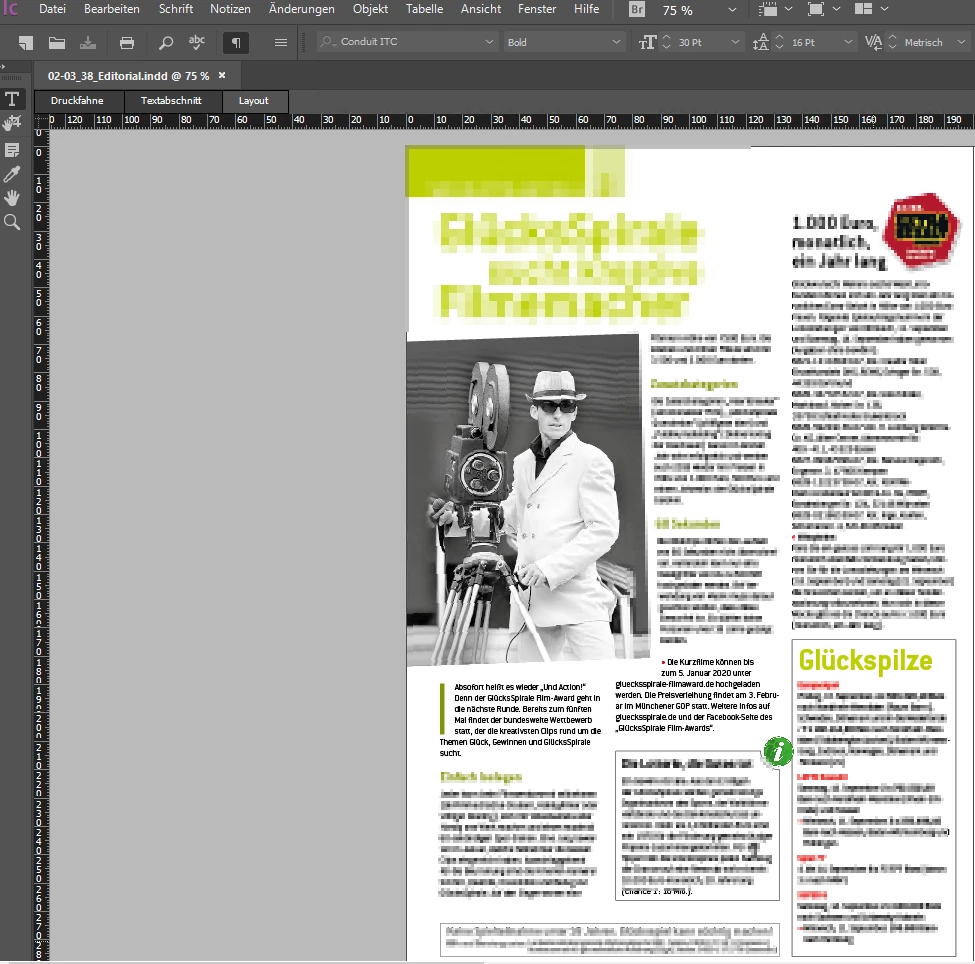Click the font size TT icon
975x964 pixels.
coord(647,42)
